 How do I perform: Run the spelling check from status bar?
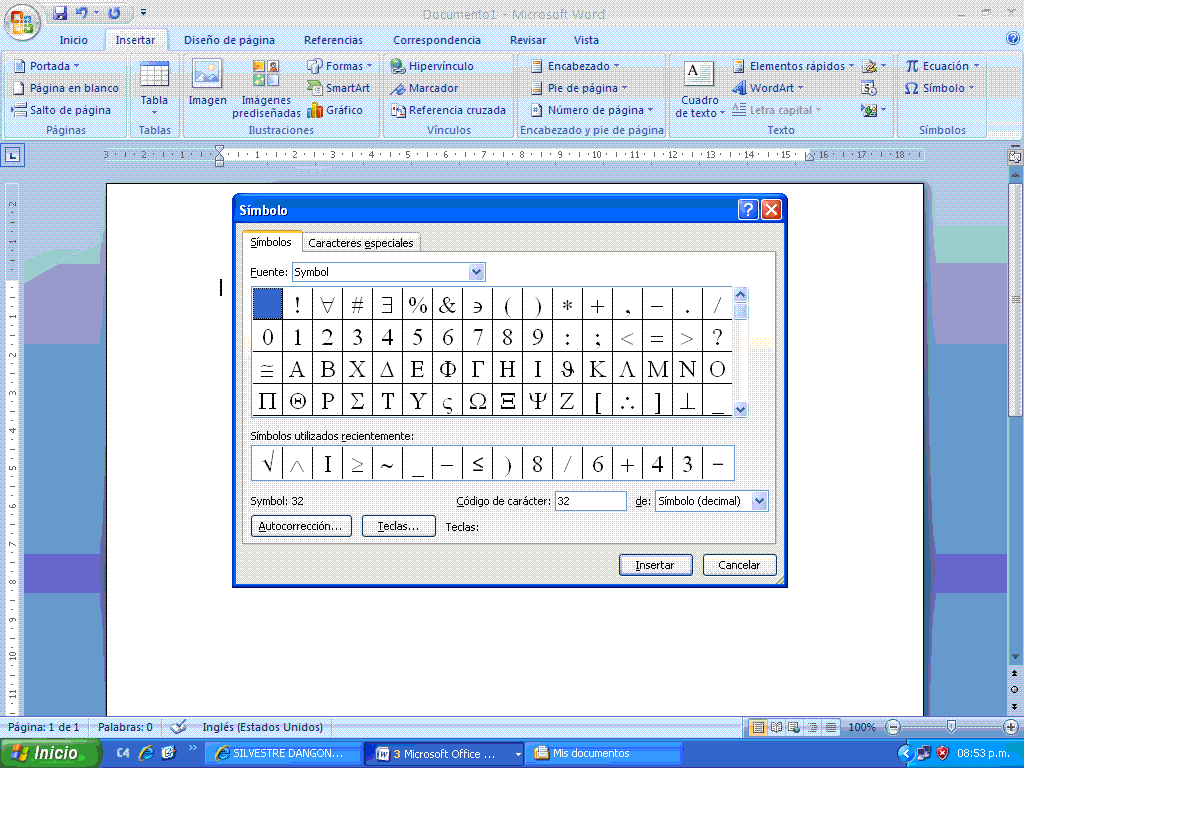175,727
